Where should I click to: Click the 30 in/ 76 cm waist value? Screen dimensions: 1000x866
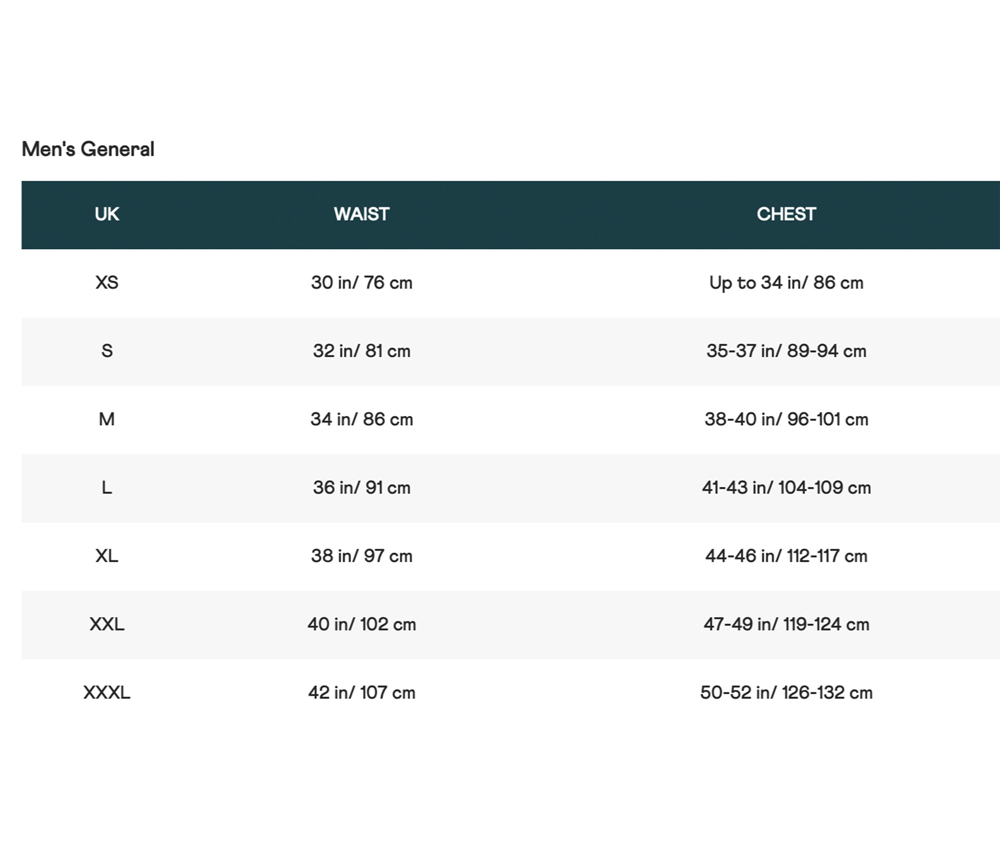(361, 282)
